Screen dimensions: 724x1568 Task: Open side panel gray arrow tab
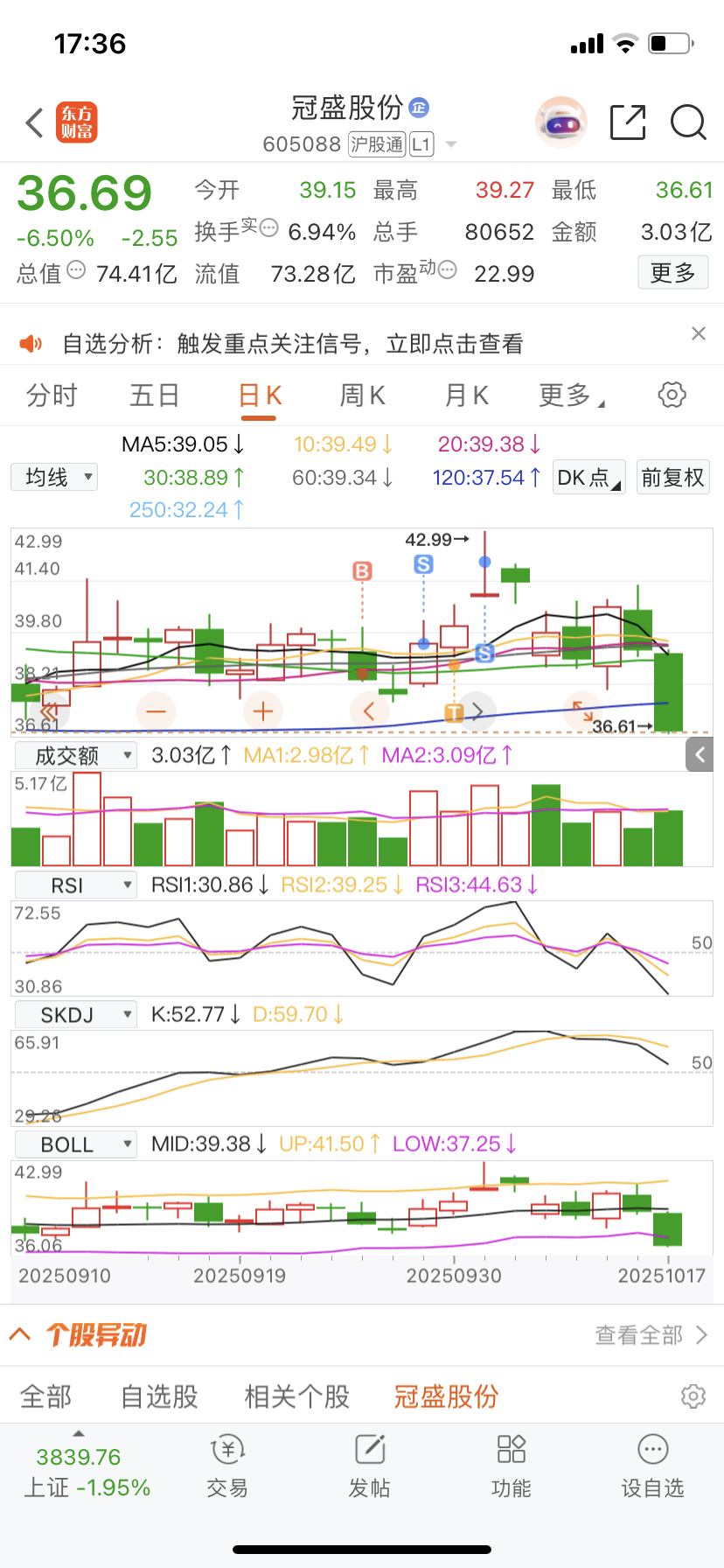(x=700, y=754)
